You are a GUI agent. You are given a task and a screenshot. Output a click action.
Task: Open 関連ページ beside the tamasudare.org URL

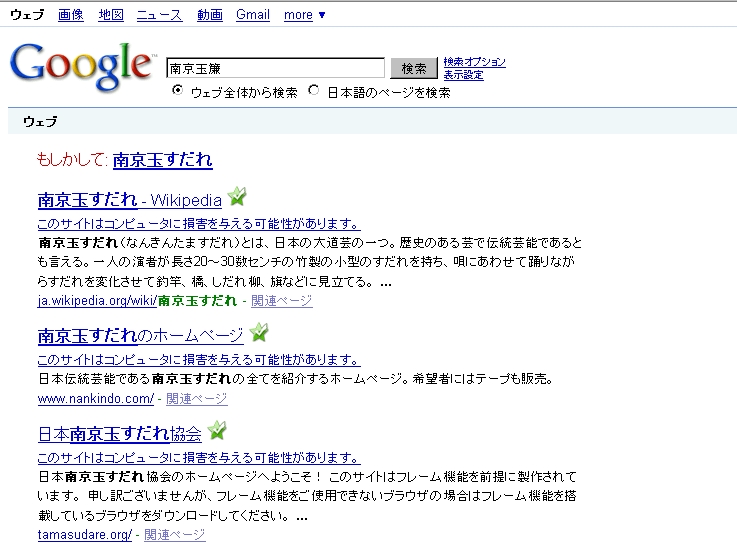pyautogui.click(x=174, y=535)
